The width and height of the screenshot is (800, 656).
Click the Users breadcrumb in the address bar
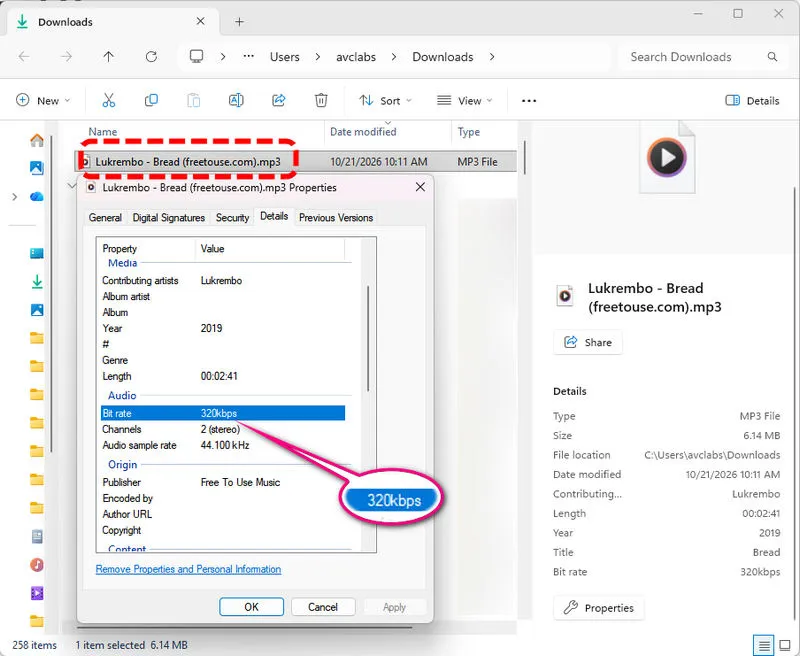click(x=285, y=57)
